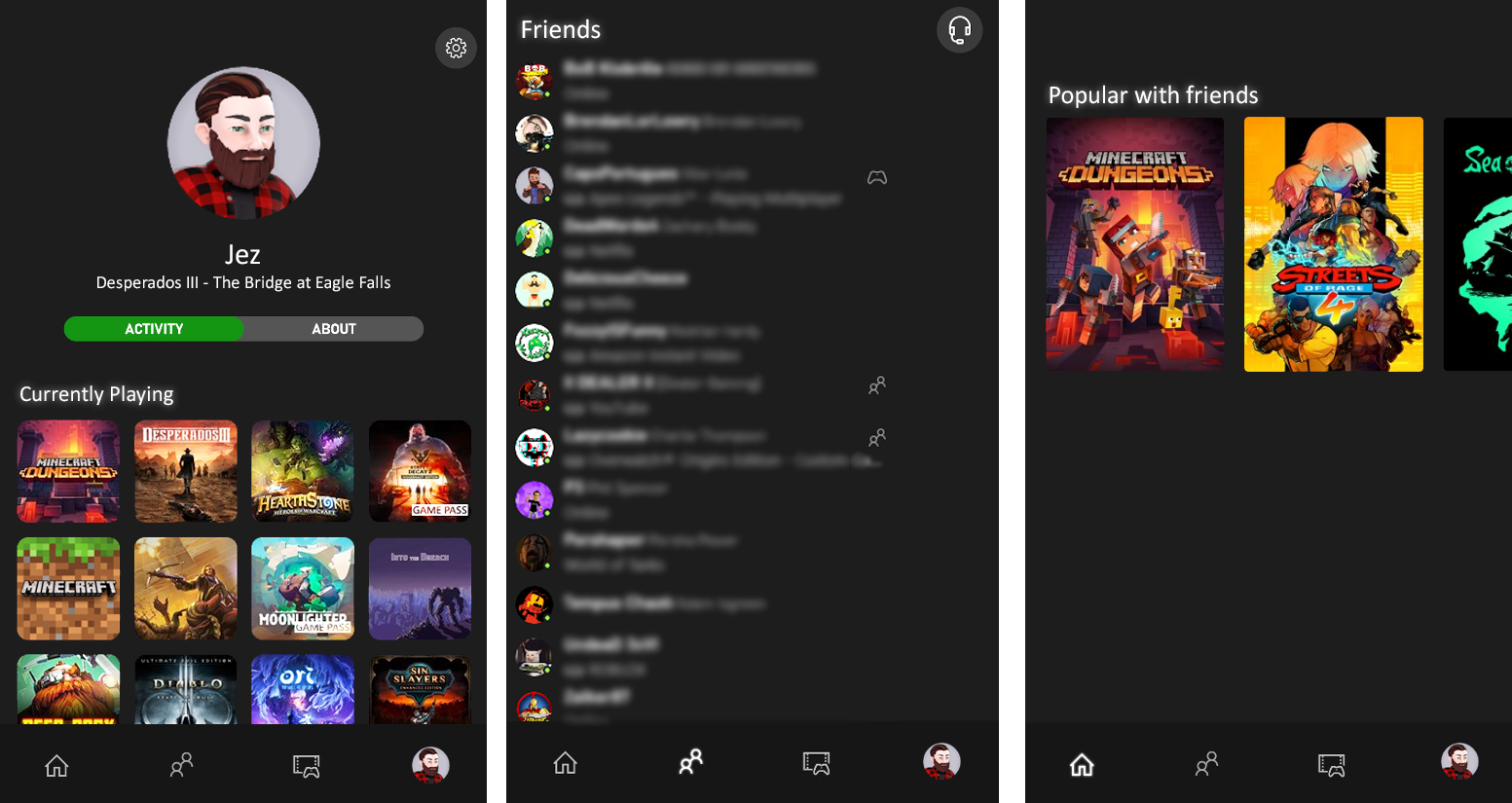Go to Home on the profile screen navbar
This screenshot has width=1512, height=803.
pyautogui.click(x=56, y=766)
